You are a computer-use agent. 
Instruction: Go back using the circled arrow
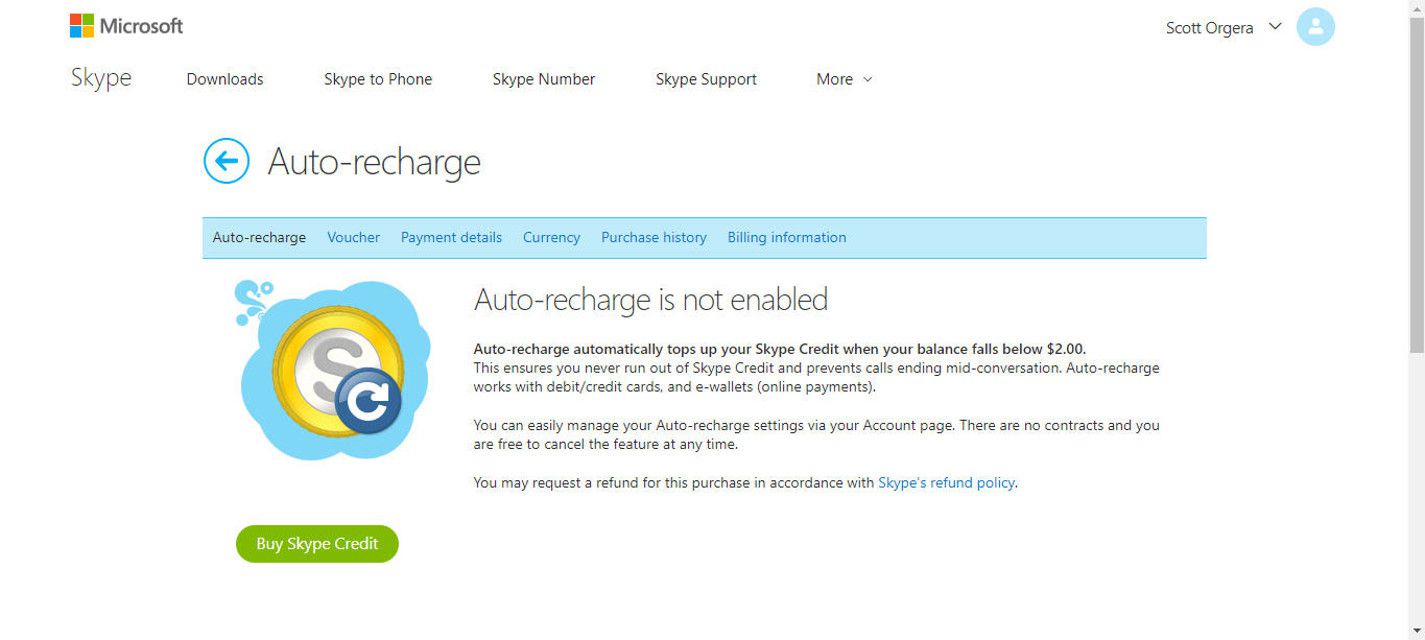[x=226, y=161]
